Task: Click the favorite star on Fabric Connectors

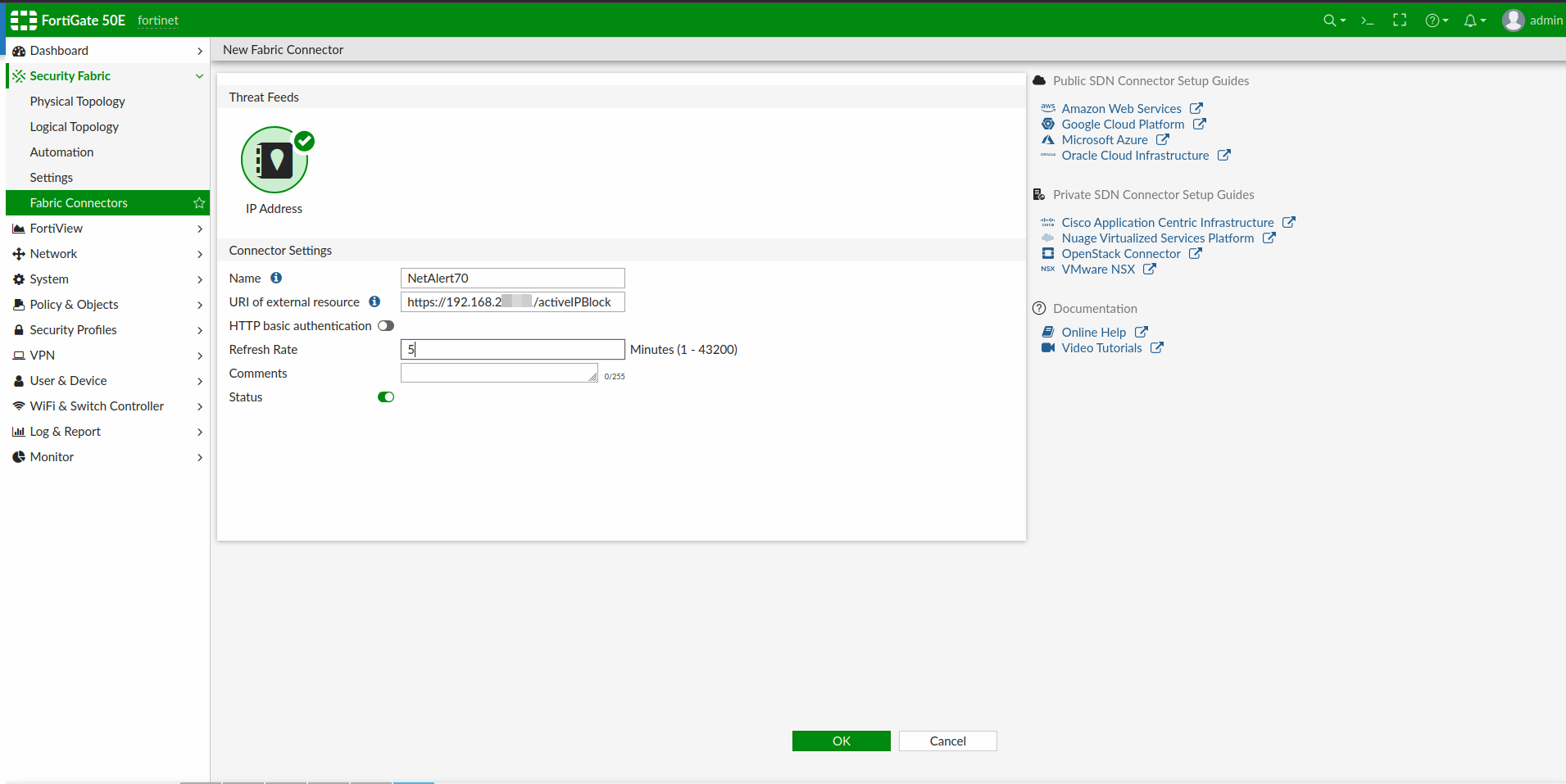Action: coord(198,202)
